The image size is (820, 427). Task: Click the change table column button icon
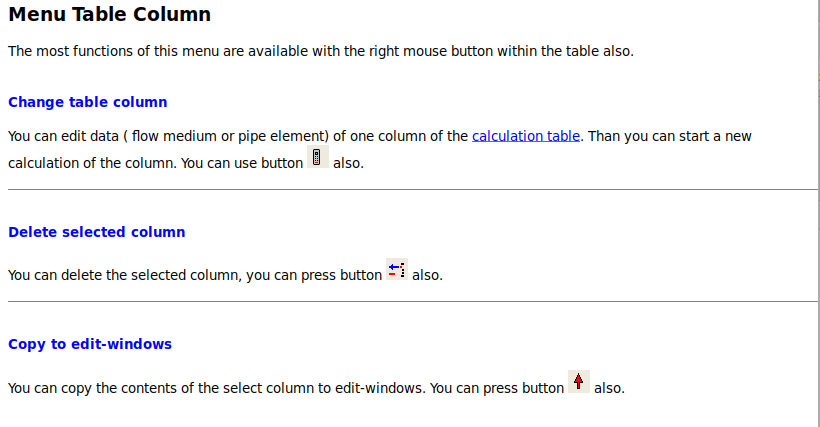click(x=317, y=157)
